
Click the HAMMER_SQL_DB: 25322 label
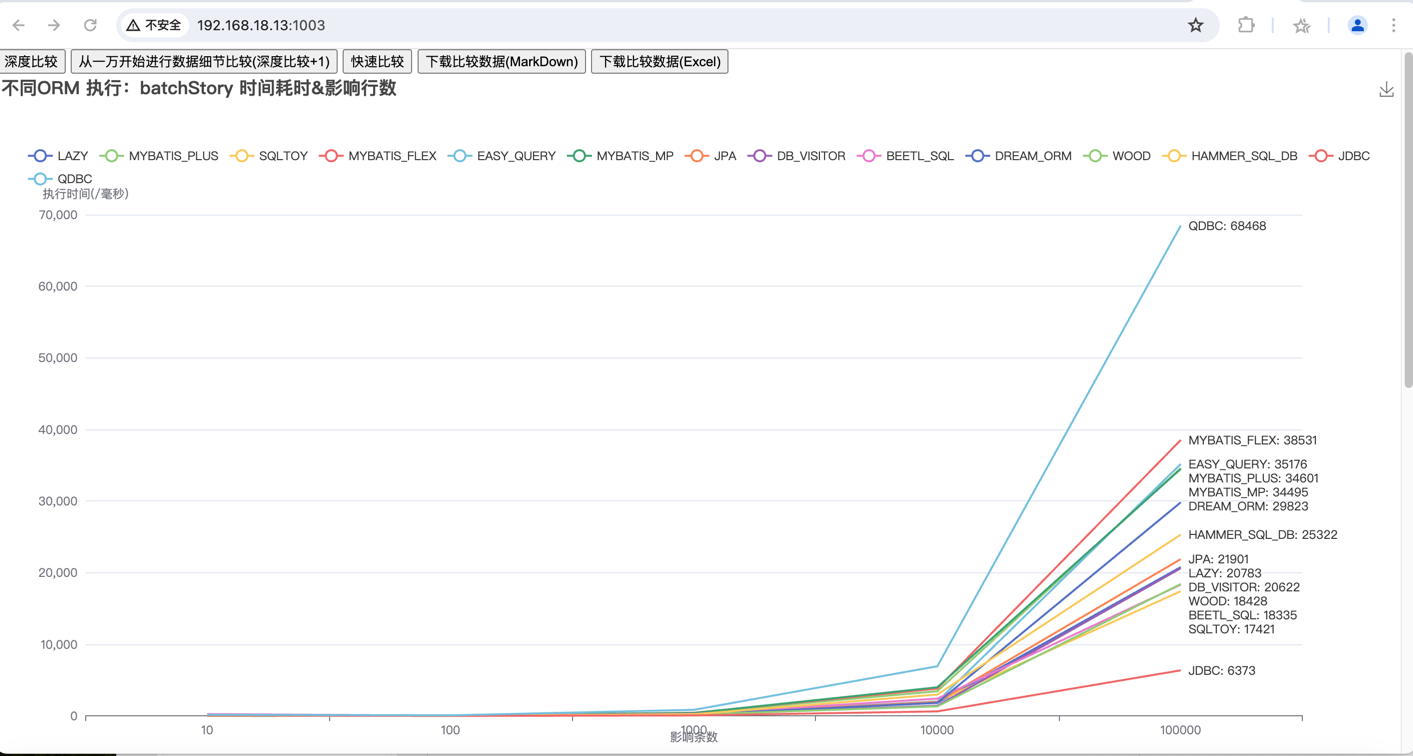(x=1262, y=535)
